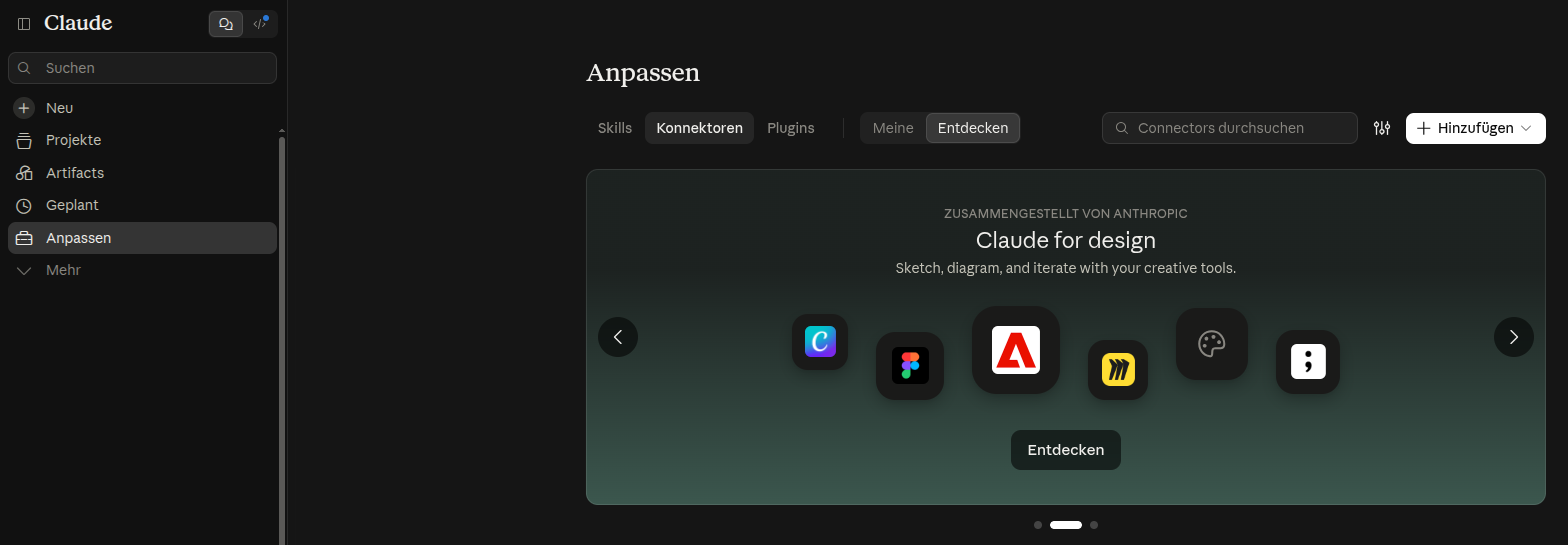This screenshot has height=545, width=1568.
Task: Select Anpassen in the sidebar
Action: pos(142,238)
